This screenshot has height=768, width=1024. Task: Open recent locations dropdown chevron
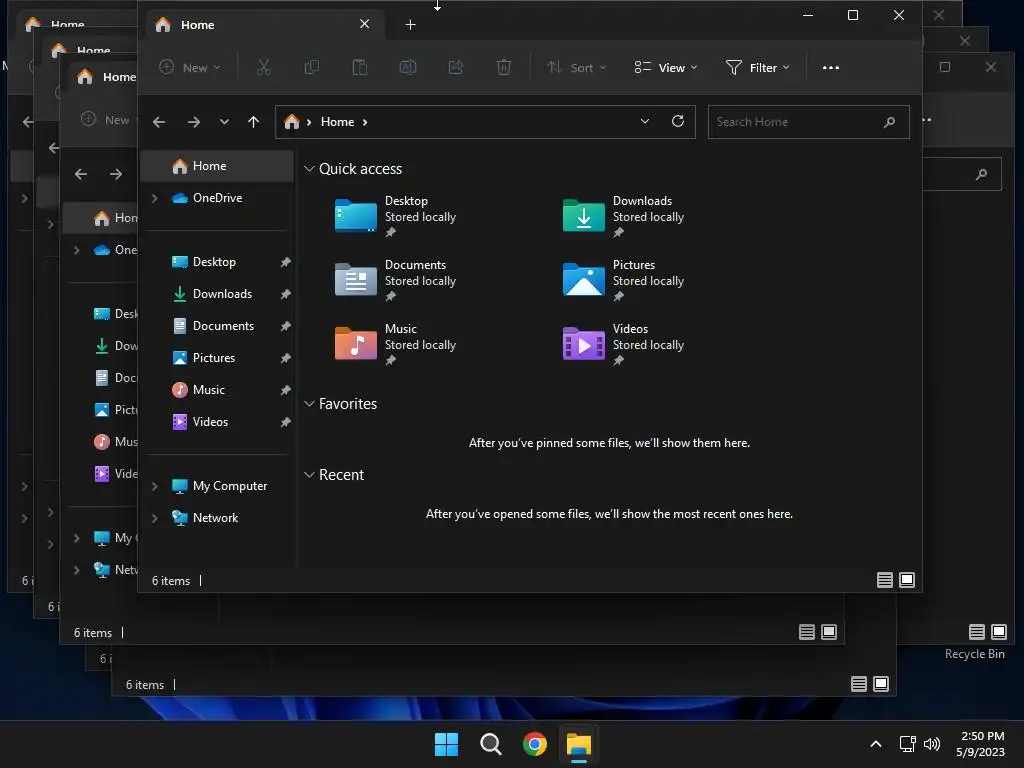(224, 122)
